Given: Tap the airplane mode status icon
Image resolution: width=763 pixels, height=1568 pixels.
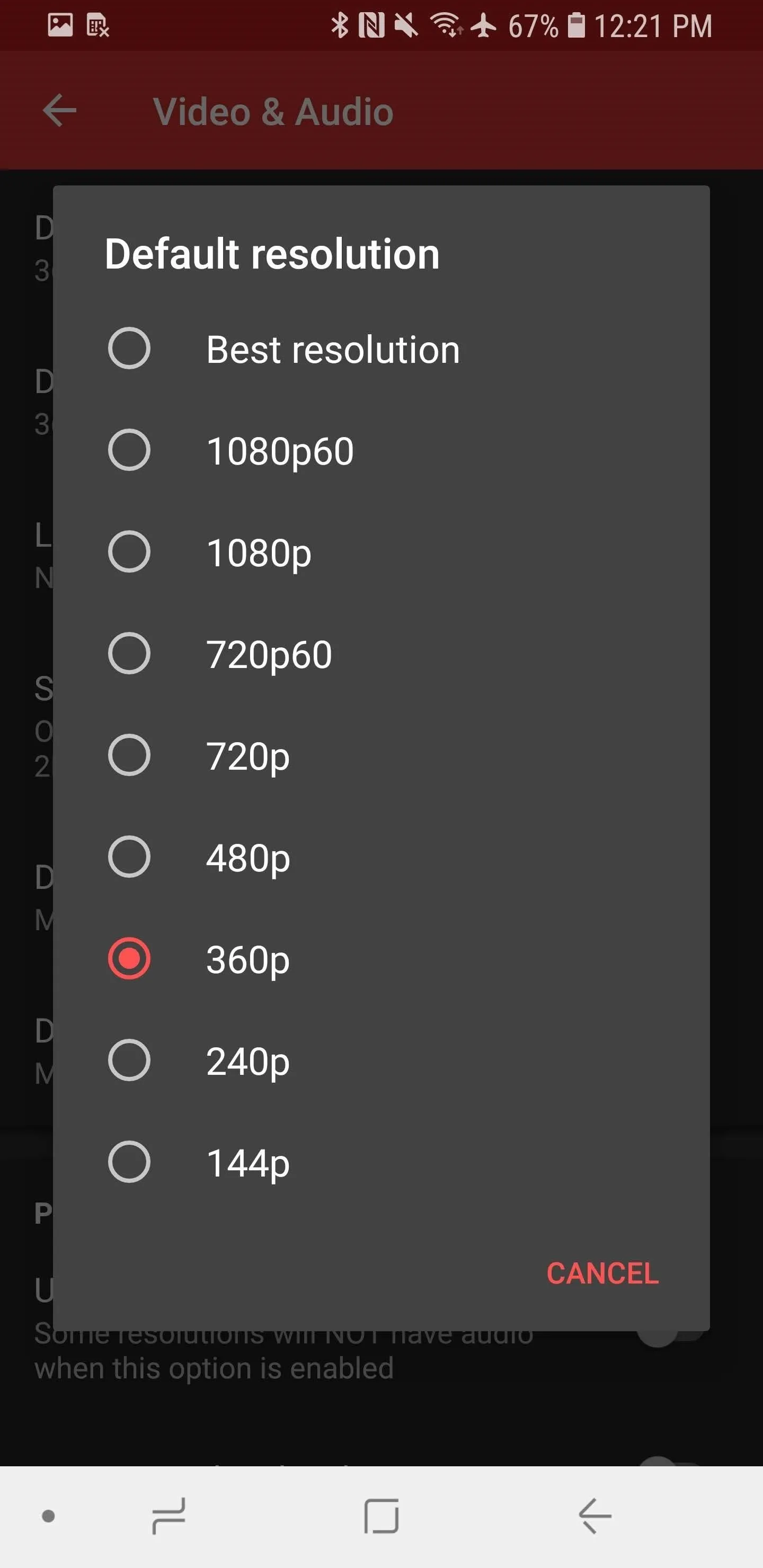Looking at the screenshot, I should point(483,25).
